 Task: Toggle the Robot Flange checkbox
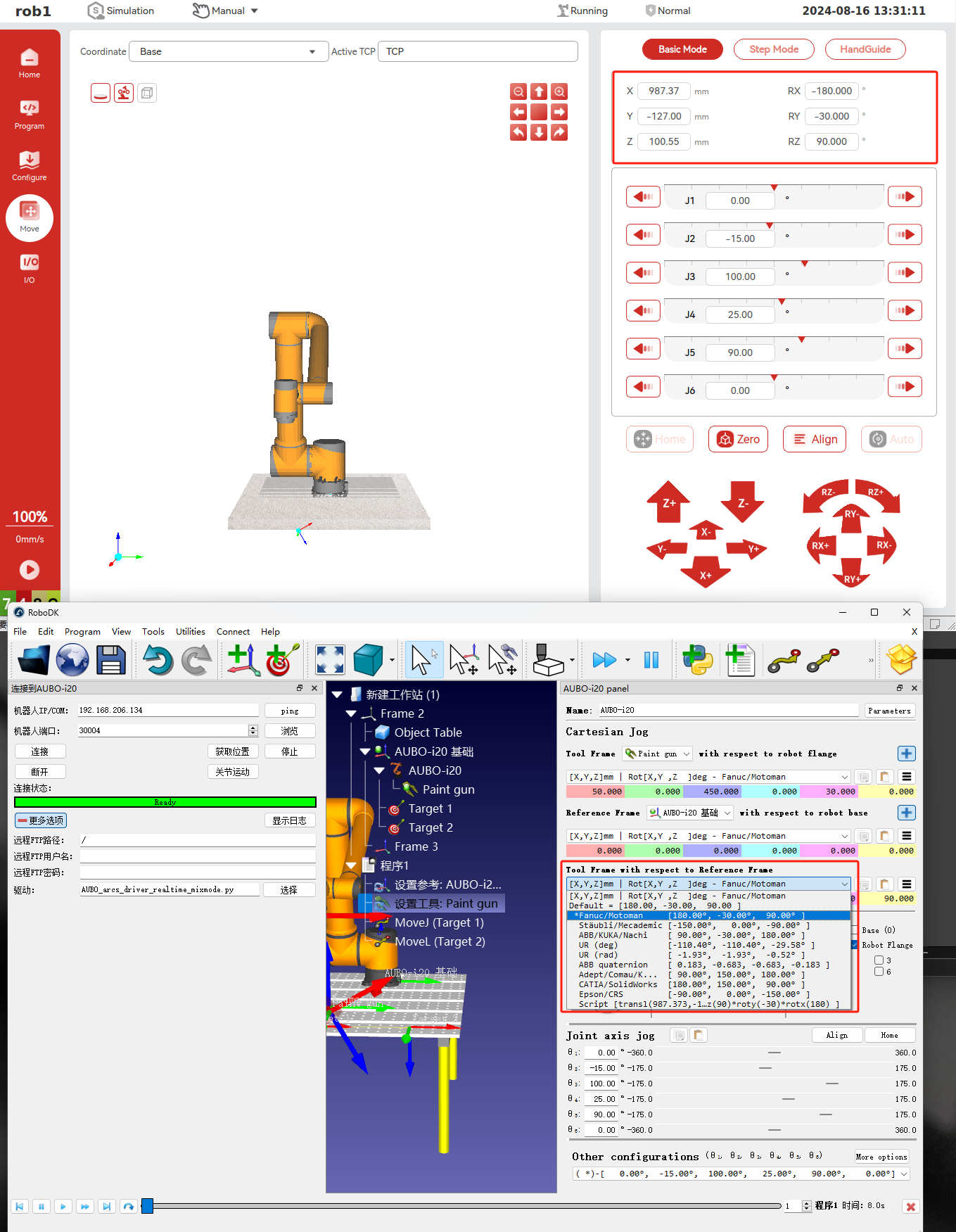855,945
